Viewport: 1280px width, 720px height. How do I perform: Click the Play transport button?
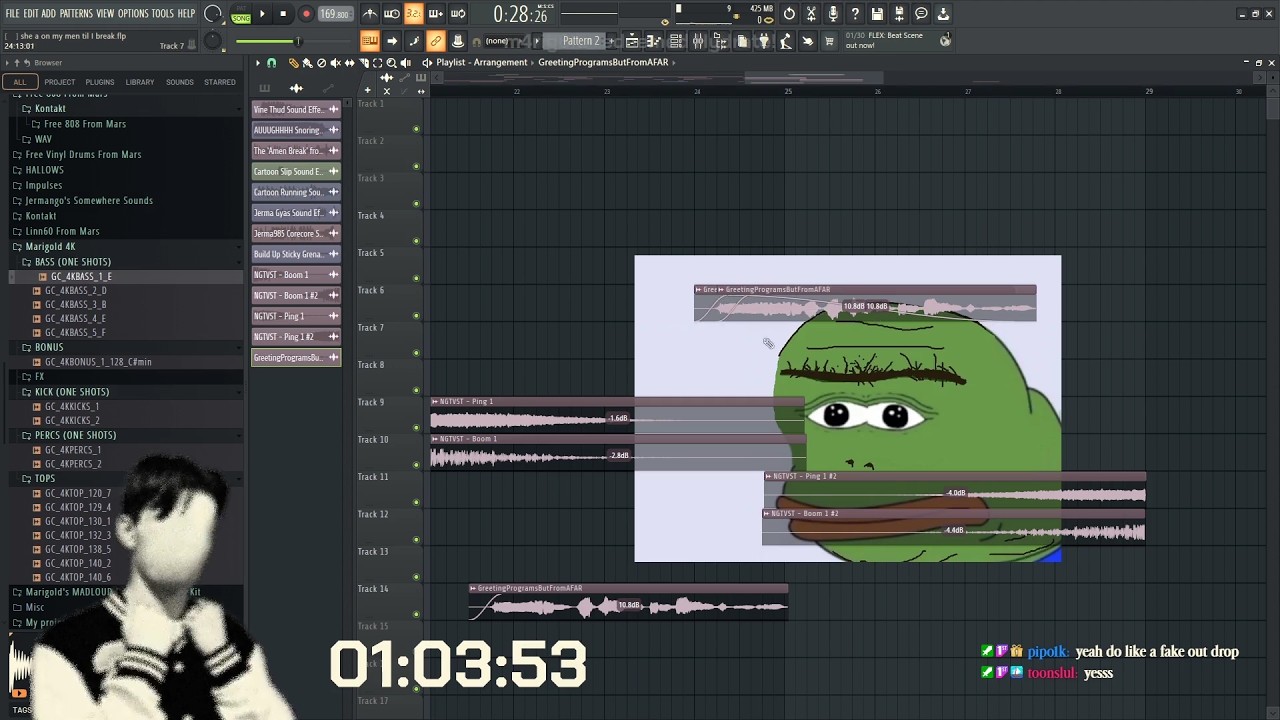click(x=262, y=14)
